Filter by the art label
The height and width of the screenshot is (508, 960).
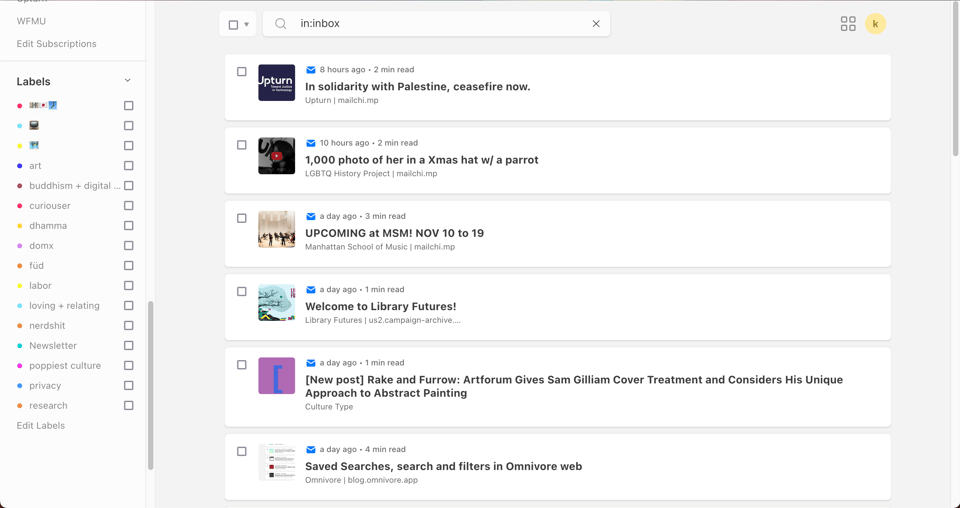coord(36,166)
